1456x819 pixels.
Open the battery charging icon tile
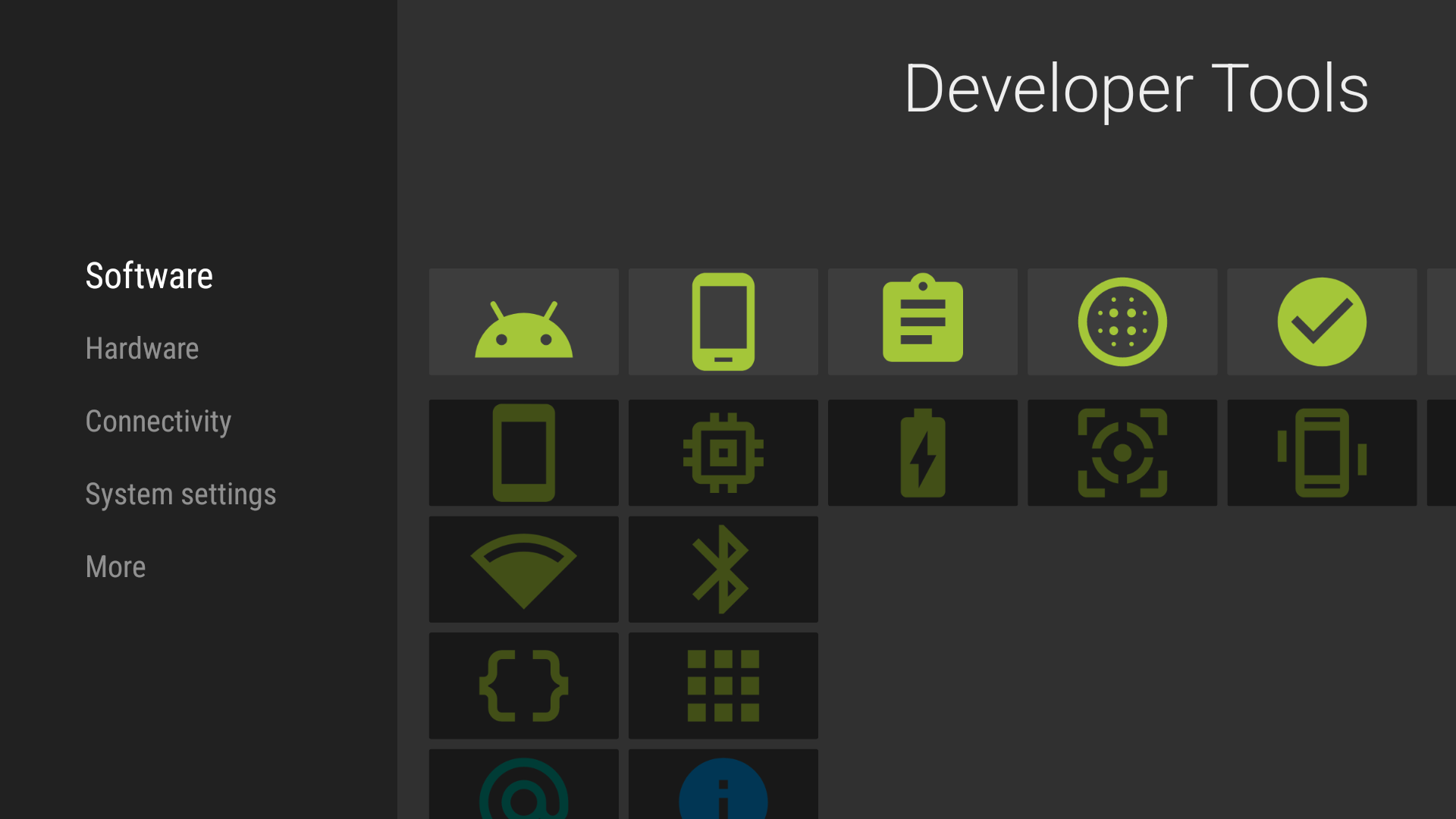click(x=922, y=453)
